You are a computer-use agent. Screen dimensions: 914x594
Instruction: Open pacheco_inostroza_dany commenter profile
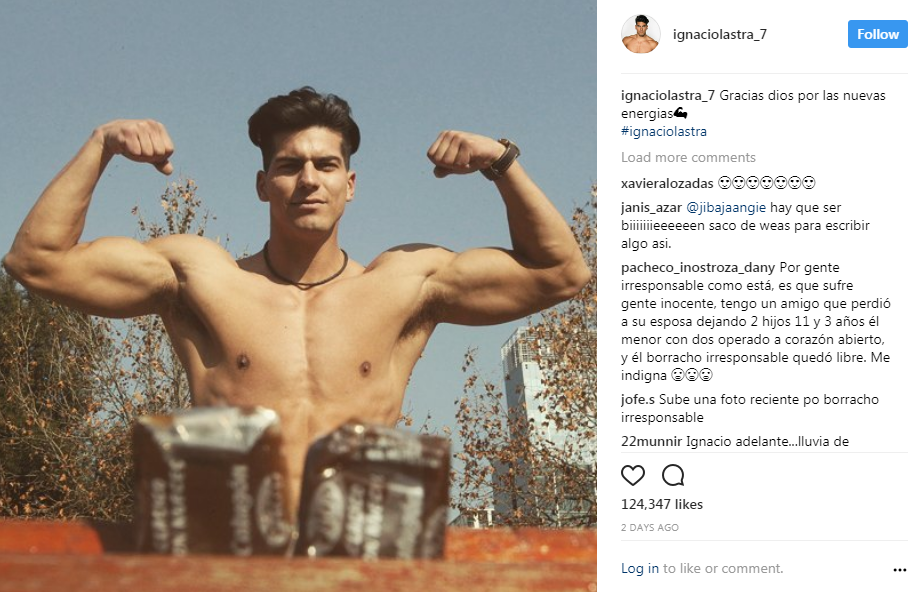pos(698,268)
